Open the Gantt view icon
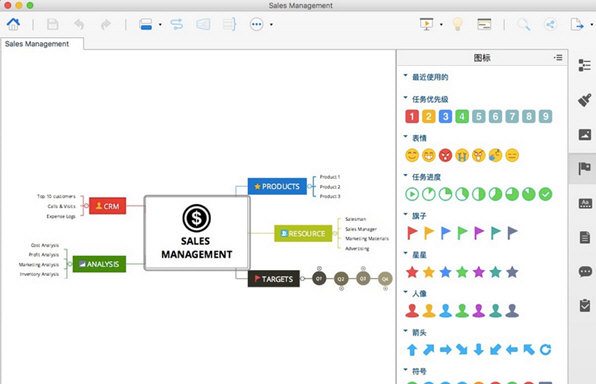 pos(484,24)
